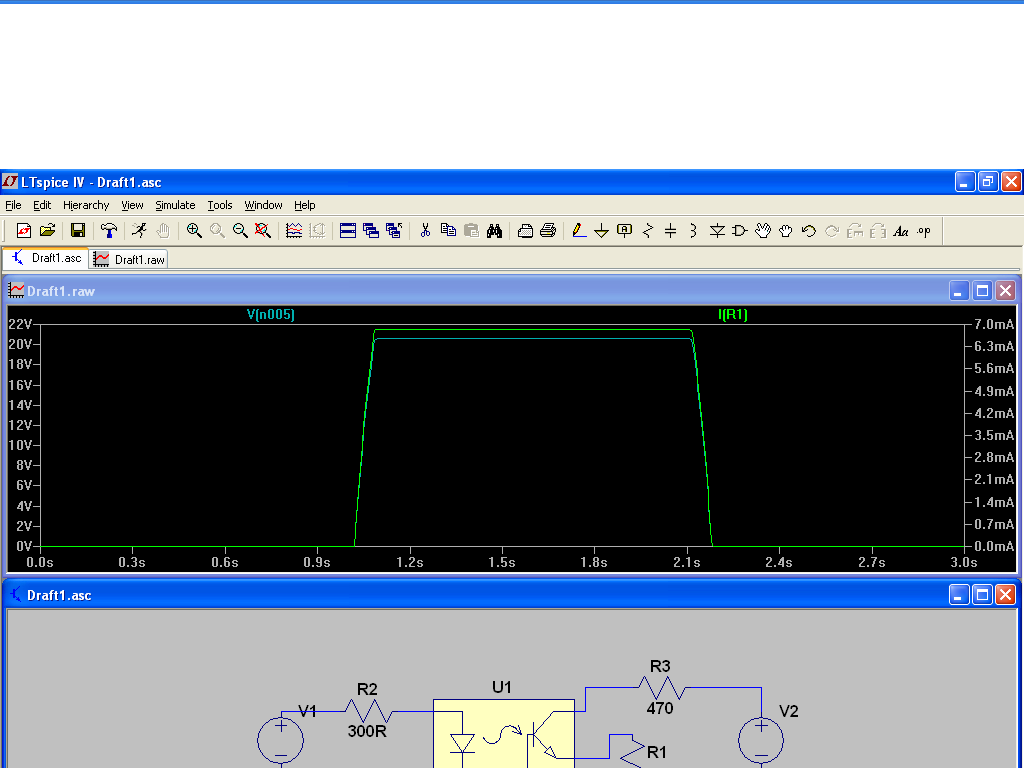Place an Inductor from the toolbar
Image resolution: width=1024 pixels, height=768 pixels.
point(694,231)
